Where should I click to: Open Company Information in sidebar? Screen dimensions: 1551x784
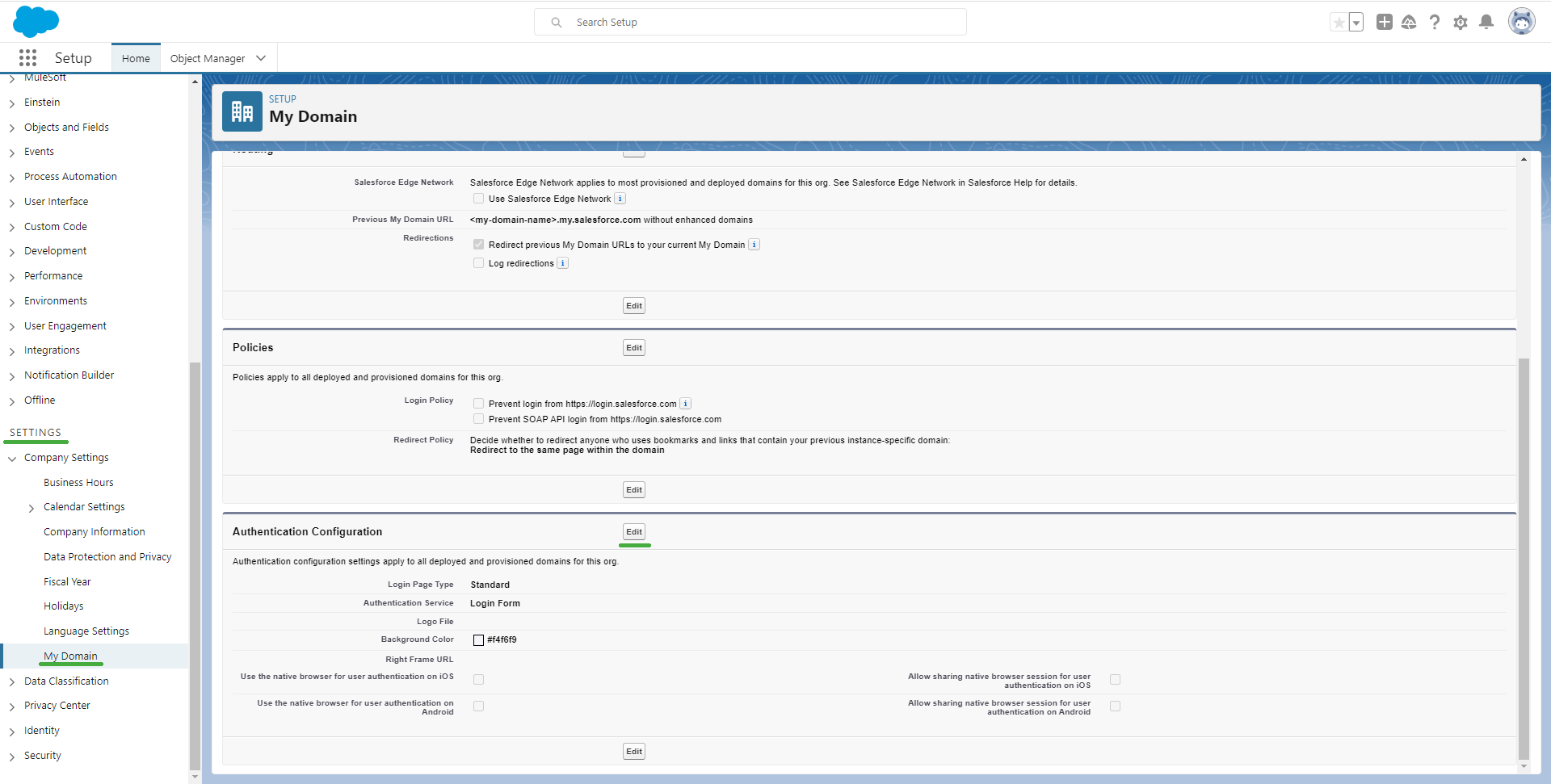[95, 532]
